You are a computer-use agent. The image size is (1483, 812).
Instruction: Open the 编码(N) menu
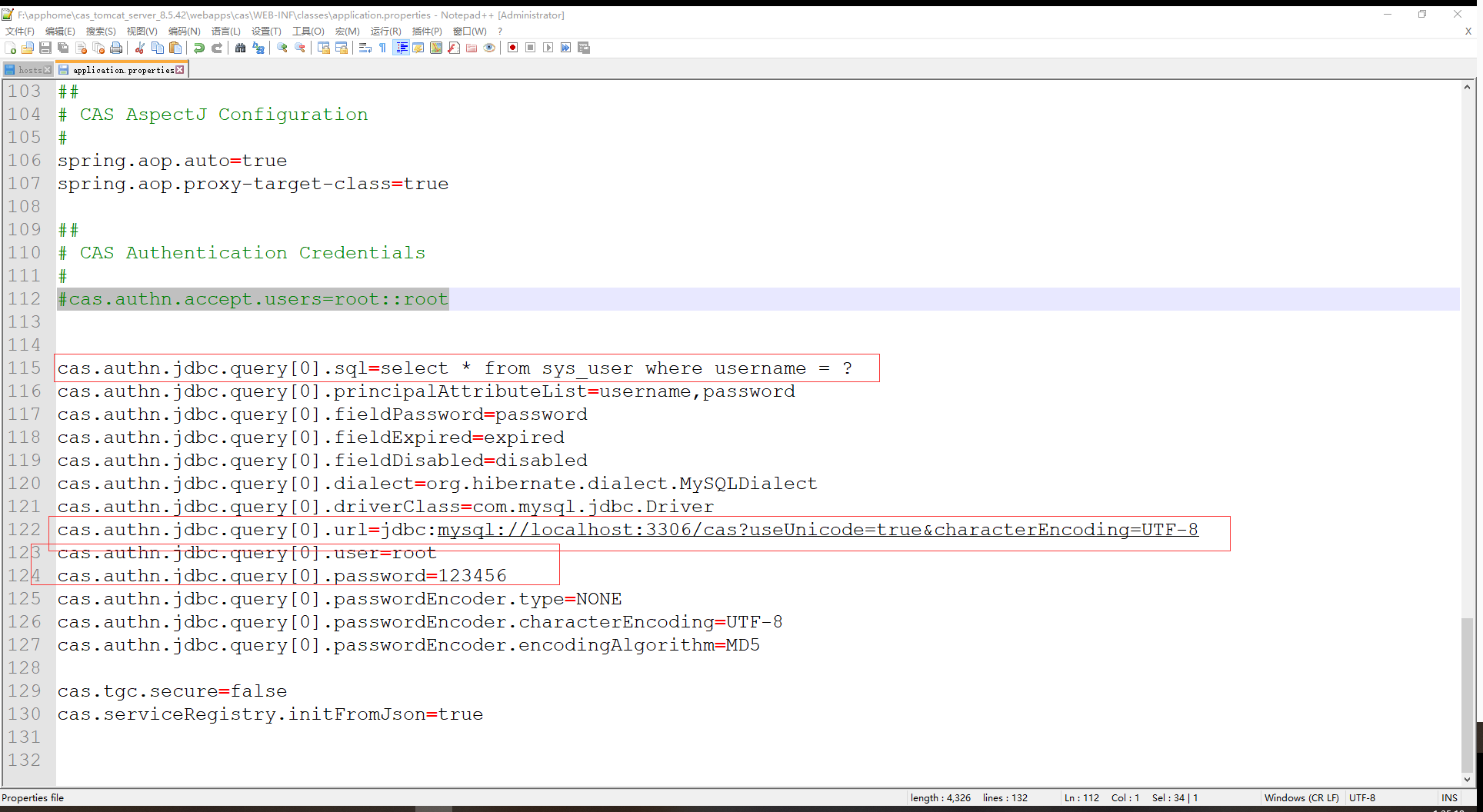pos(184,31)
